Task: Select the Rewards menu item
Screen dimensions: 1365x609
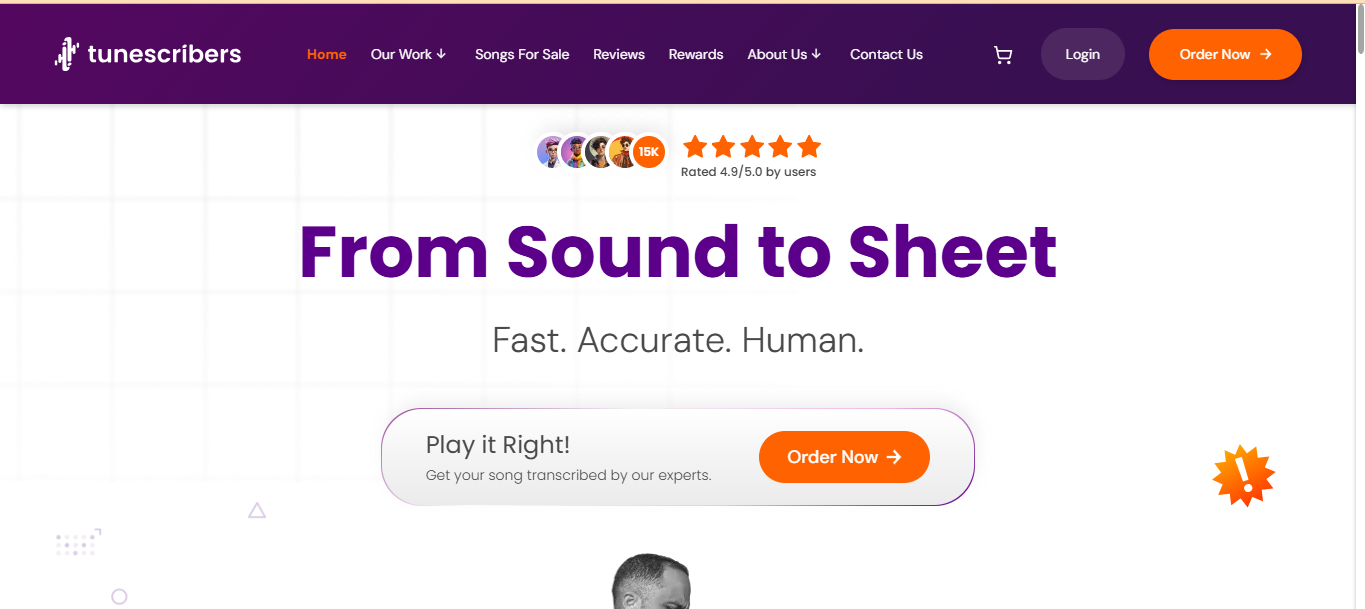Action: coord(696,54)
